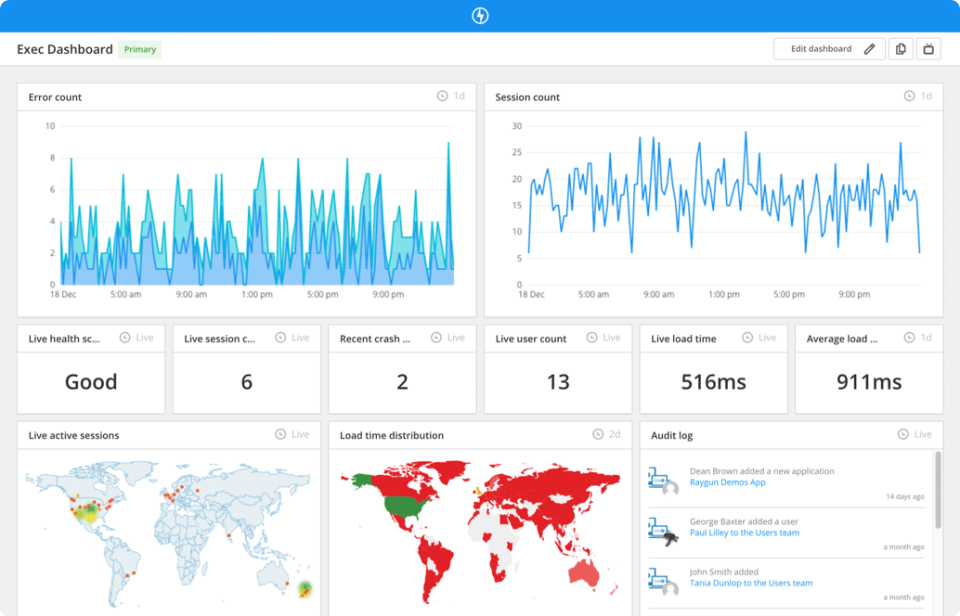960x616 pixels.
Task: Click the Live user count value 13
Action: pyautogui.click(x=558, y=382)
